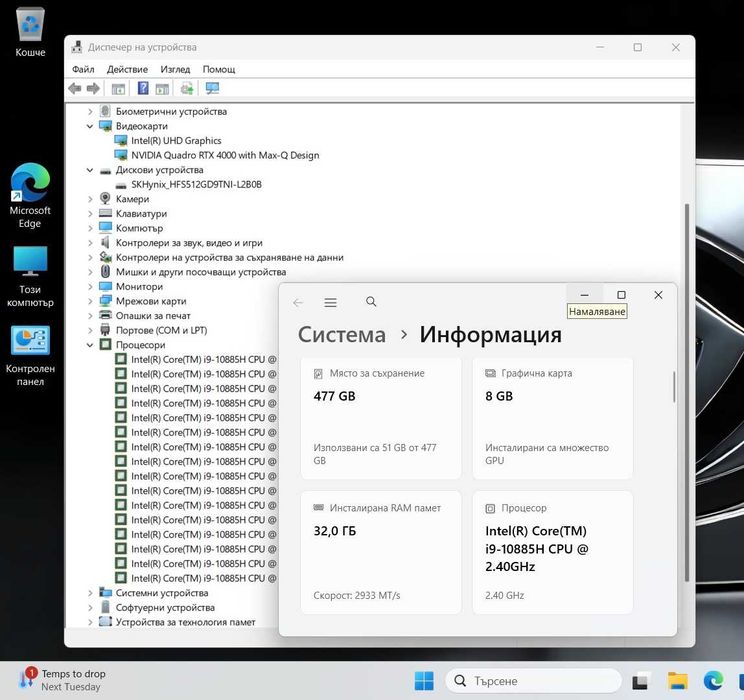
Task: Click the hamburger menu in Settings window
Action: click(331, 302)
